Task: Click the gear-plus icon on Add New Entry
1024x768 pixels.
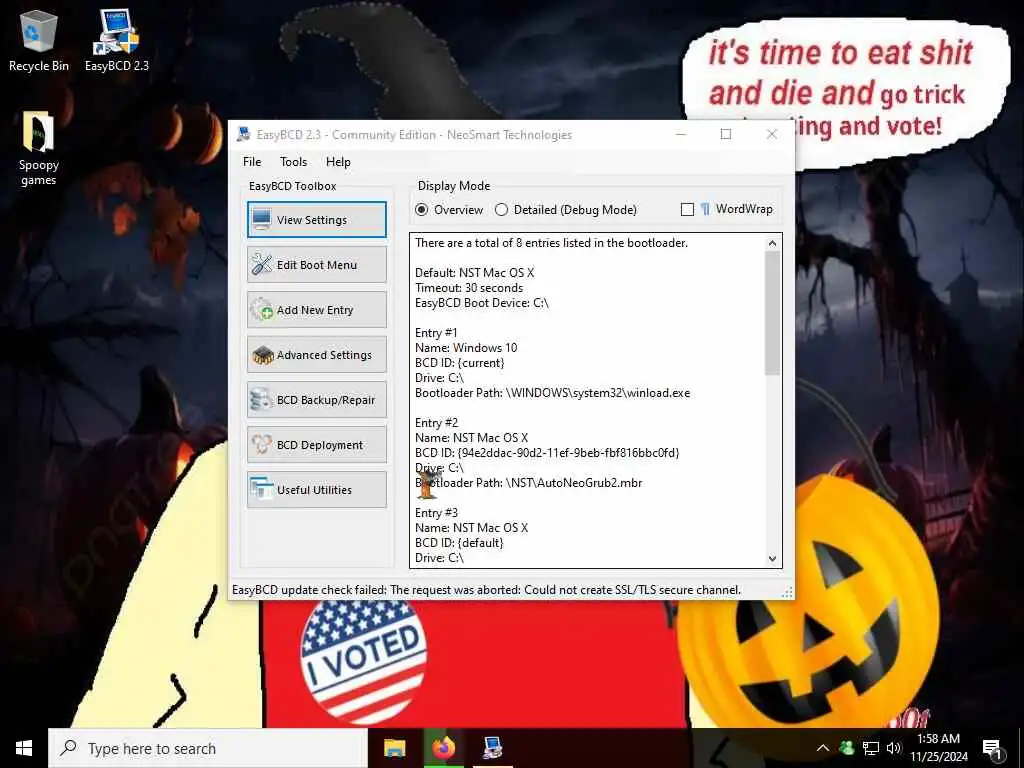Action: (262, 309)
